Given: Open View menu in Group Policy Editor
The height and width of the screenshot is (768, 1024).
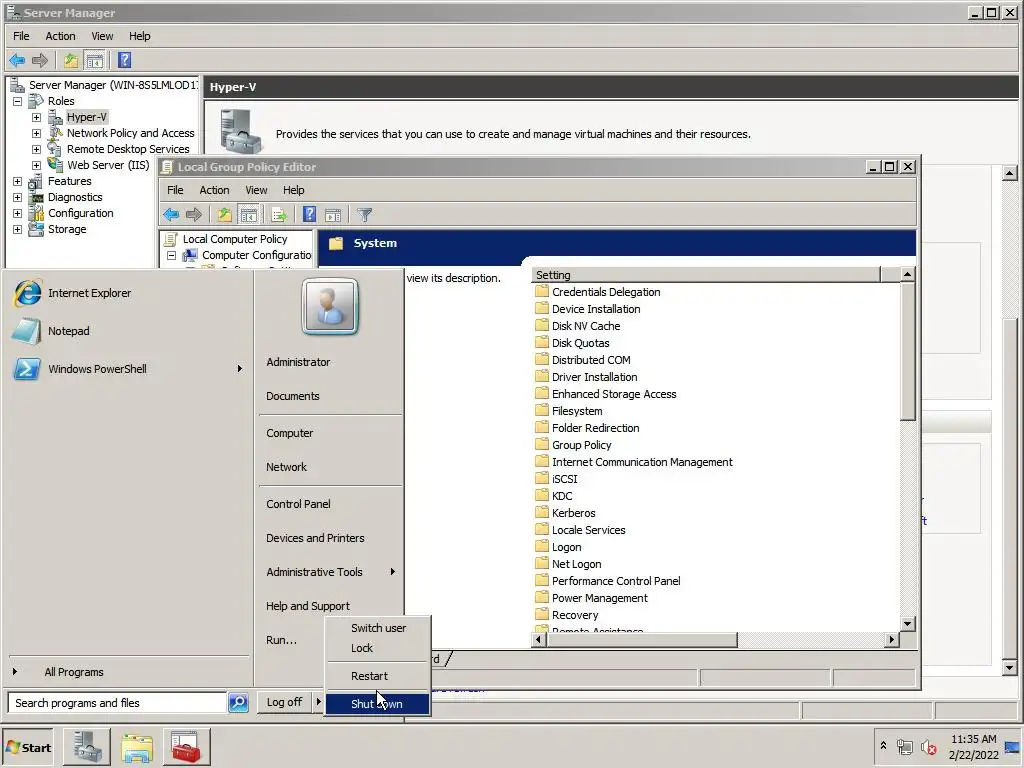Looking at the screenshot, I should [x=256, y=190].
